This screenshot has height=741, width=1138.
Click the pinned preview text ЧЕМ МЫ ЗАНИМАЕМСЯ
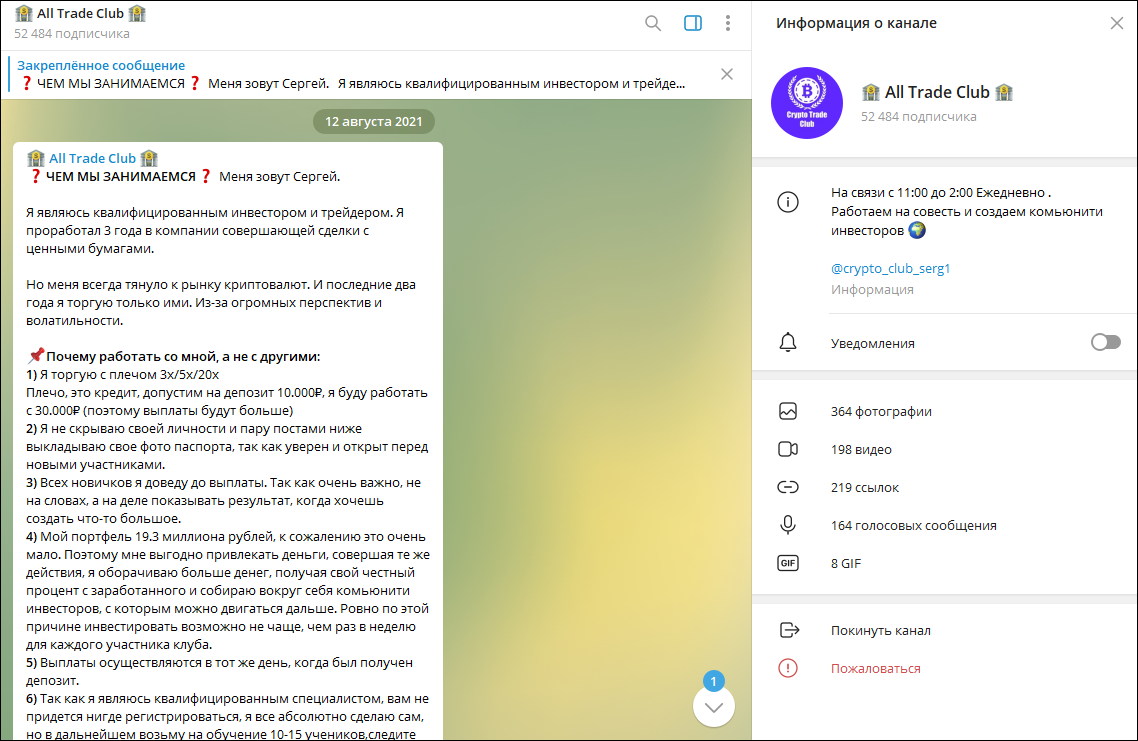pos(110,83)
